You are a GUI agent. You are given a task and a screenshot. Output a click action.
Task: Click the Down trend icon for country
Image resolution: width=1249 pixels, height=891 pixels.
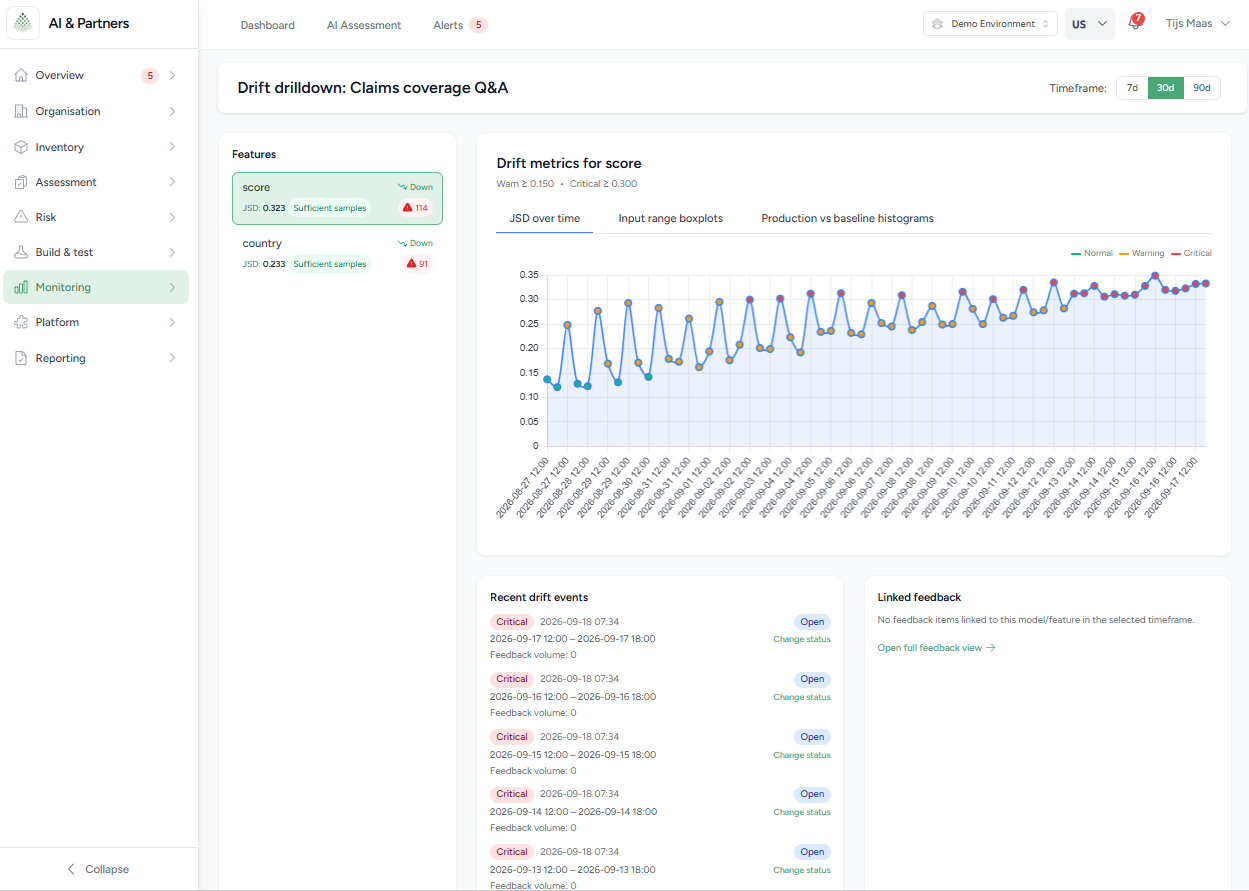point(402,243)
